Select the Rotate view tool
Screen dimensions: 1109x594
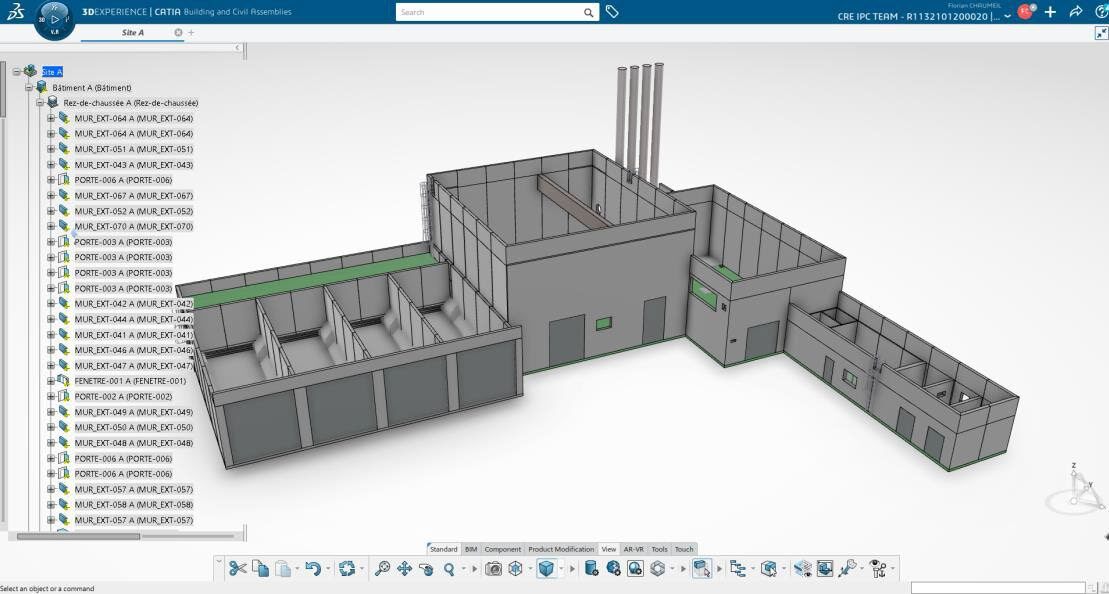(x=426, y=568)
